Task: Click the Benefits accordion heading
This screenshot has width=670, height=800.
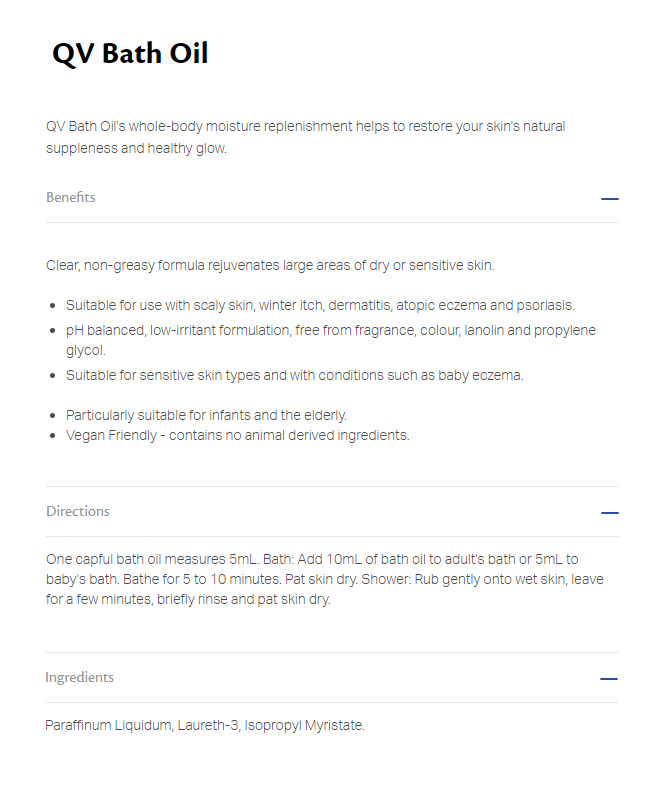Action: tap(70, 197)
